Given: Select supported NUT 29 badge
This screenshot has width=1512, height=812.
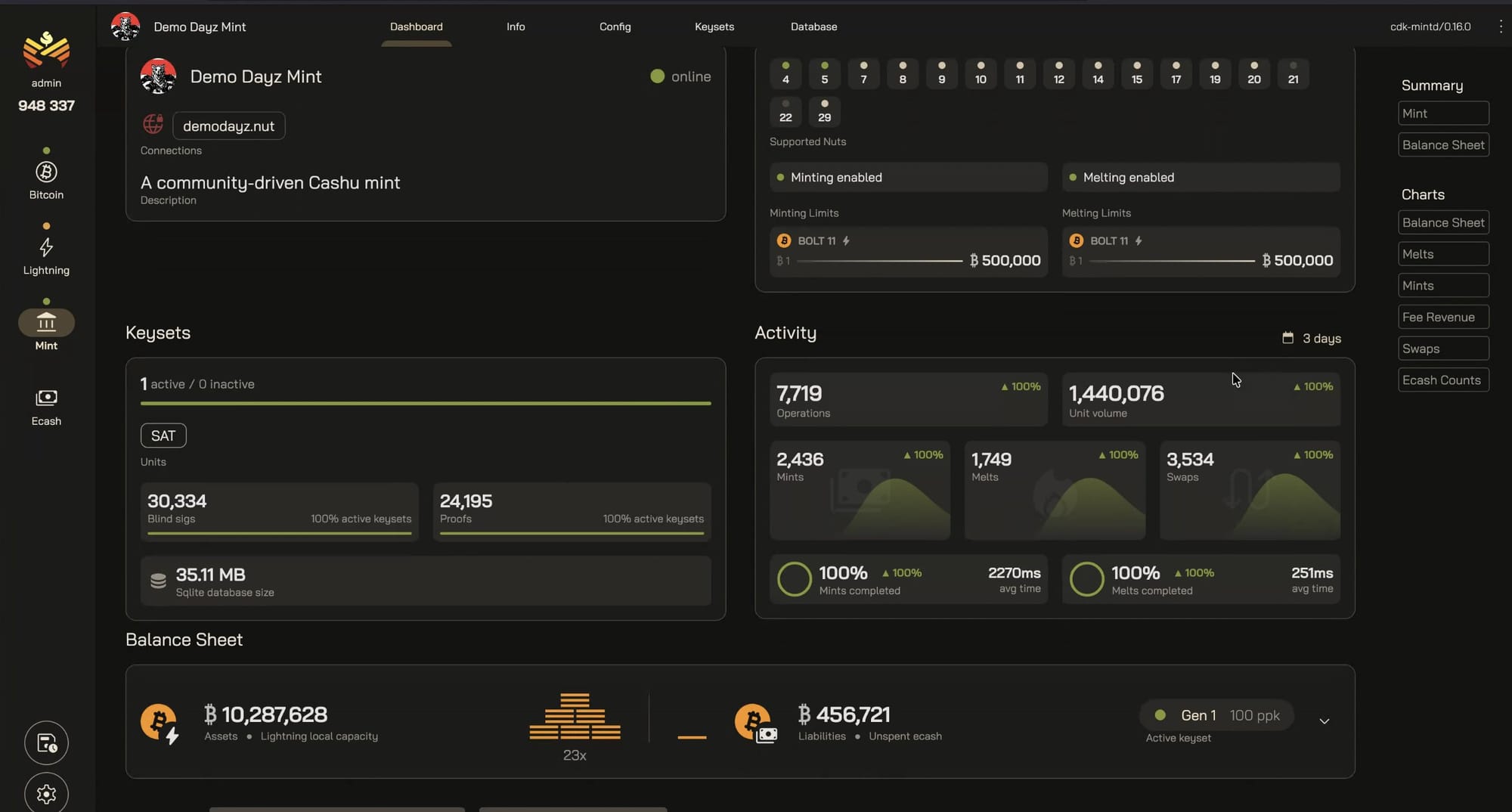Looking at the screenshot, I should pos(825,112).
